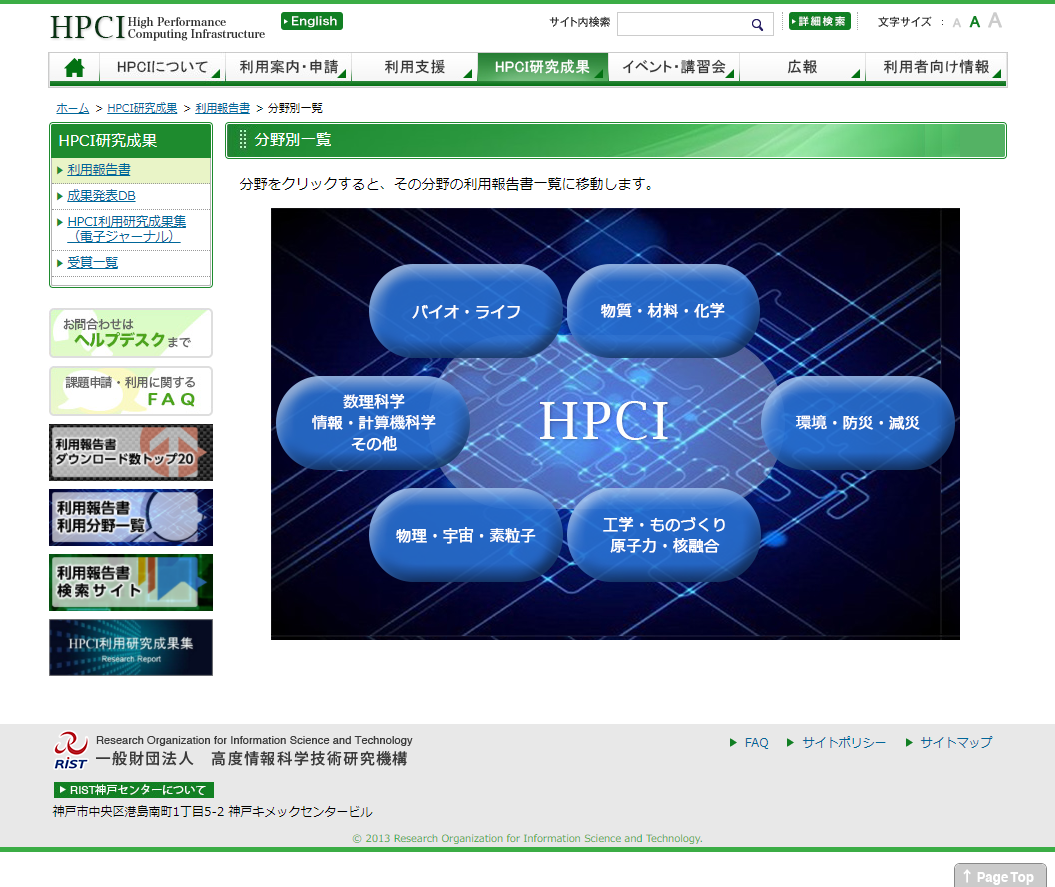
Task: Select 工学・ものづくり 原子力・核融合 button
Action: click(x=664, y=535)
